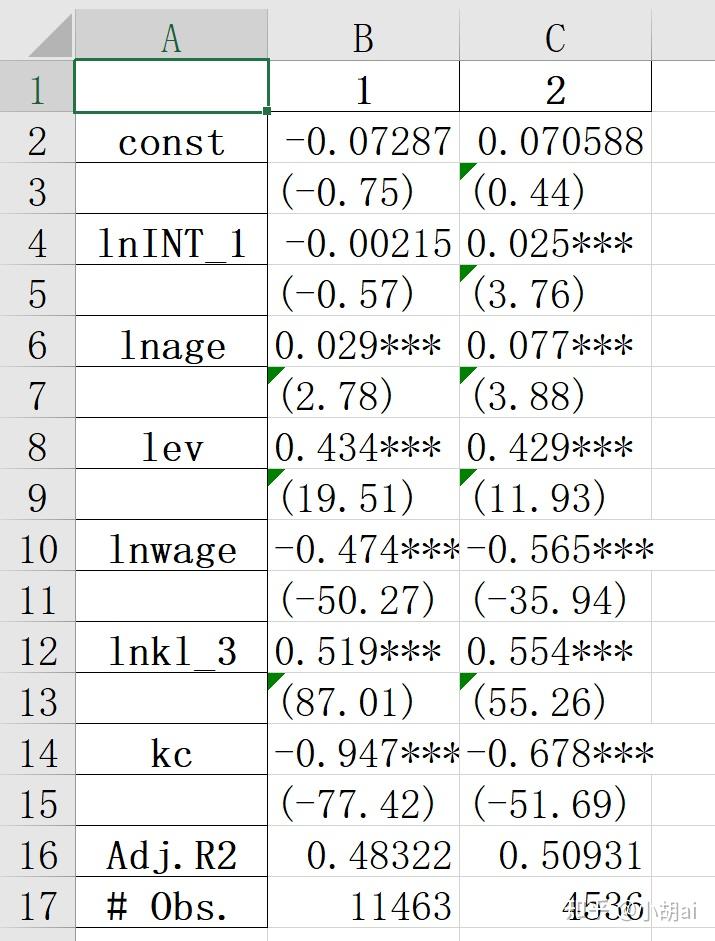Select row 8 header
The image size is (715, 941).
pyautogui.click(x=37, y=443)
